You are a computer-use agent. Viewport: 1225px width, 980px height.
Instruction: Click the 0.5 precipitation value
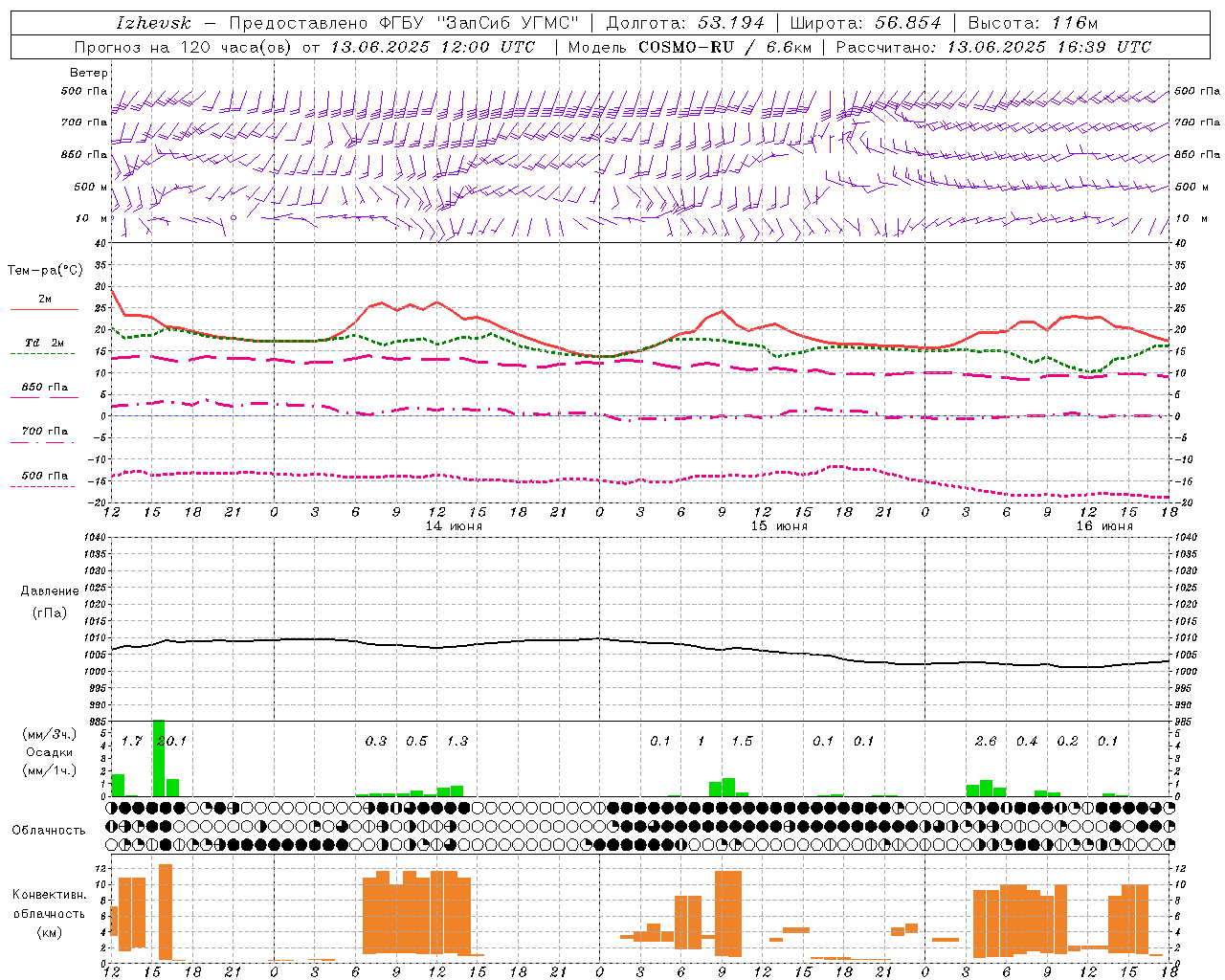[416, 741]
